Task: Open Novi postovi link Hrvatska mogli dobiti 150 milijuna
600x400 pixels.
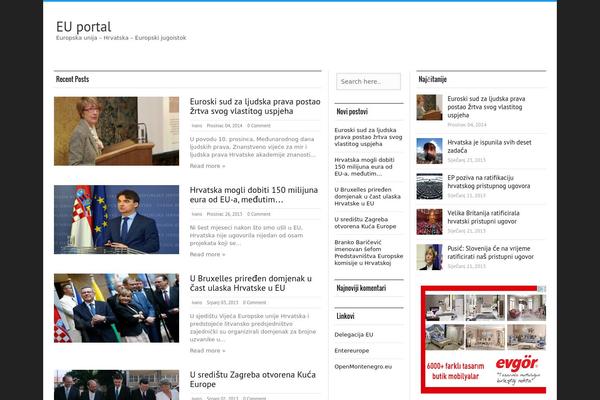Action: 364,167
